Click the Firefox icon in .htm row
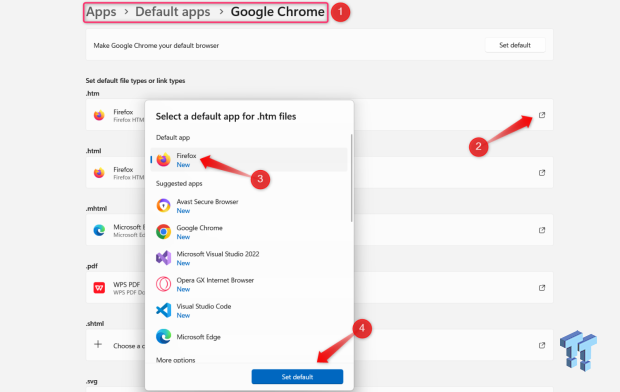 point(99,115)
